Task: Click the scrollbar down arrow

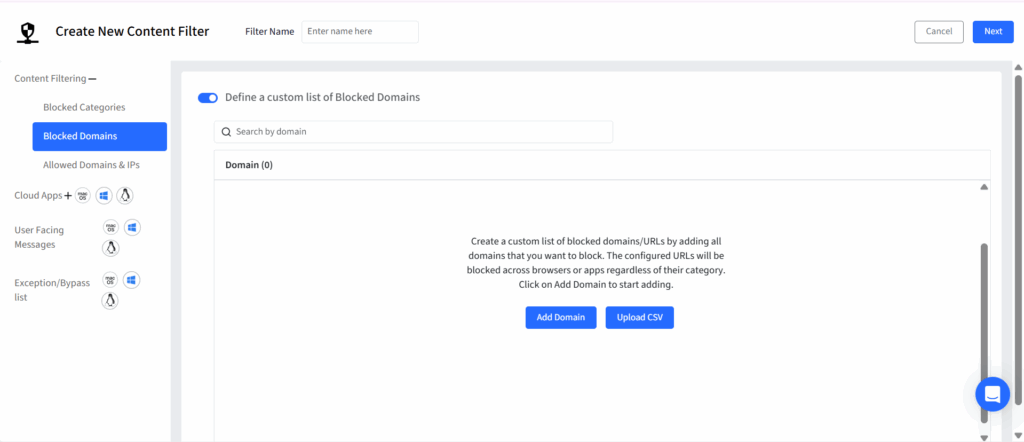Action: (984, 436)
